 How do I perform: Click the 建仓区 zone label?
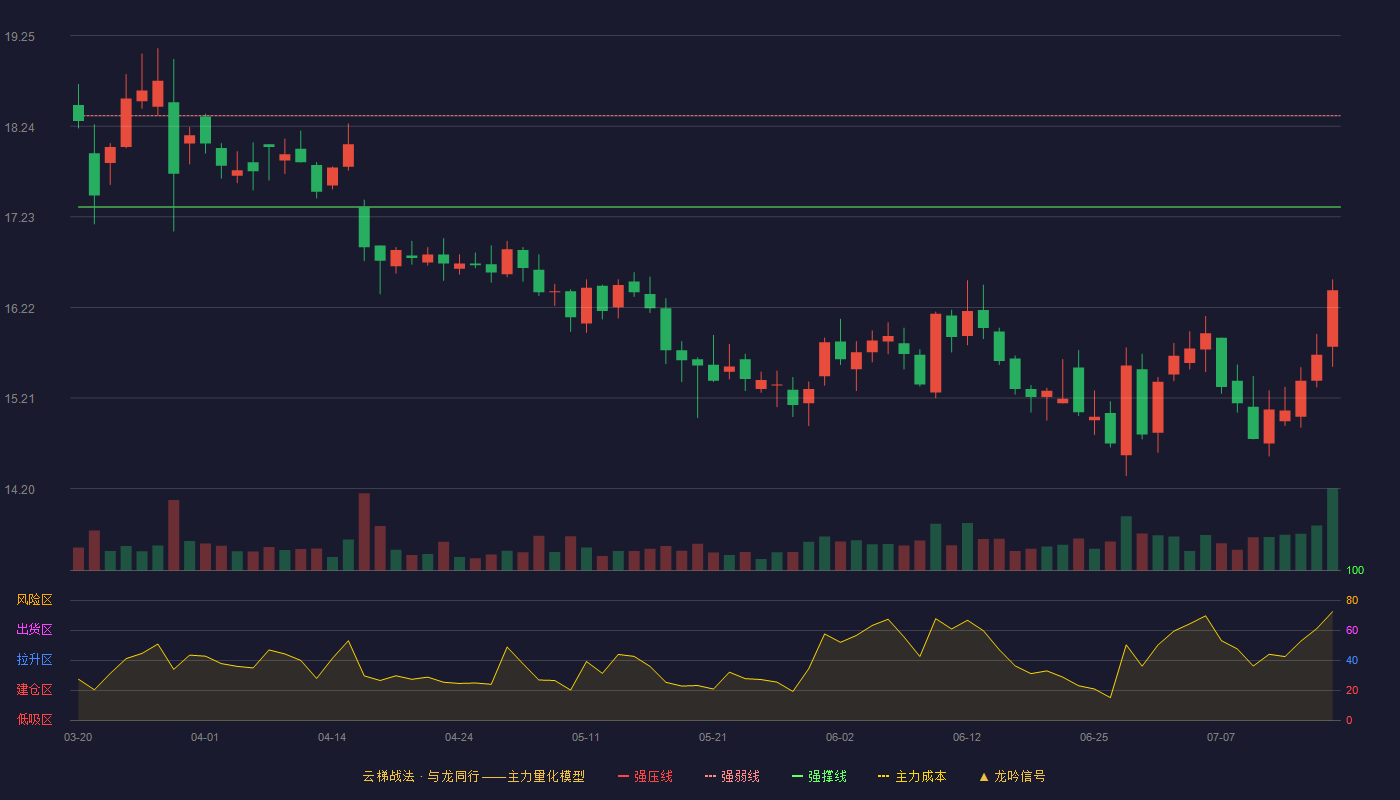pyautogui.click(x=34, y=690)
